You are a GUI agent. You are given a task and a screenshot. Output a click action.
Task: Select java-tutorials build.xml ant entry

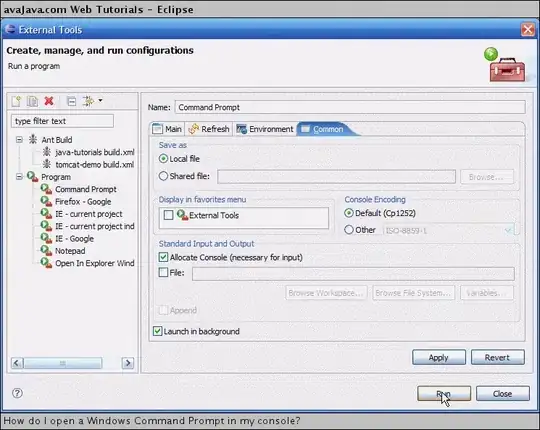click(94, 152)
